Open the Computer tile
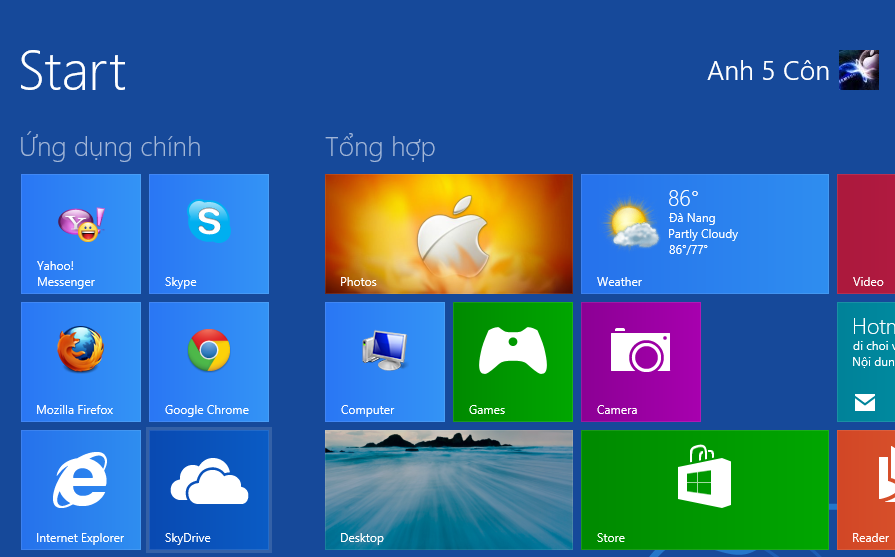The height and width of the screenshot is (557, 895). tap(385, 362)
